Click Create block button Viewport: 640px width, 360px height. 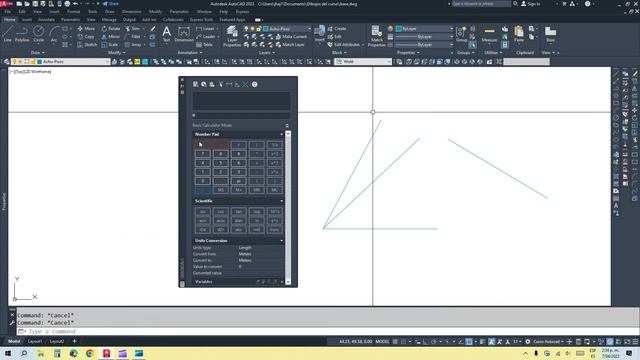coord(337,29)
